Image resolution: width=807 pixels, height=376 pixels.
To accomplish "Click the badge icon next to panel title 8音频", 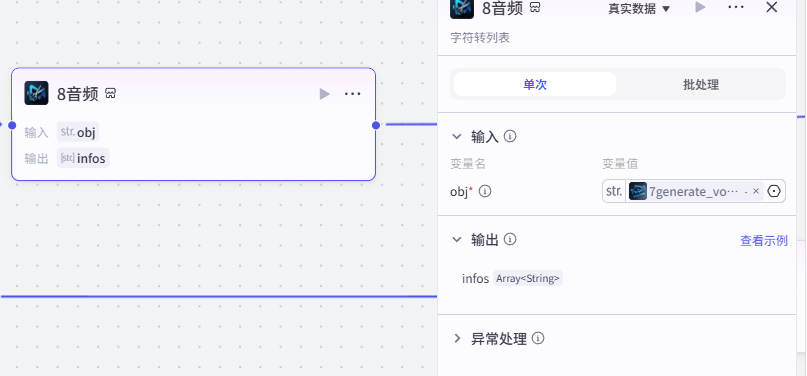I will 535,7.
